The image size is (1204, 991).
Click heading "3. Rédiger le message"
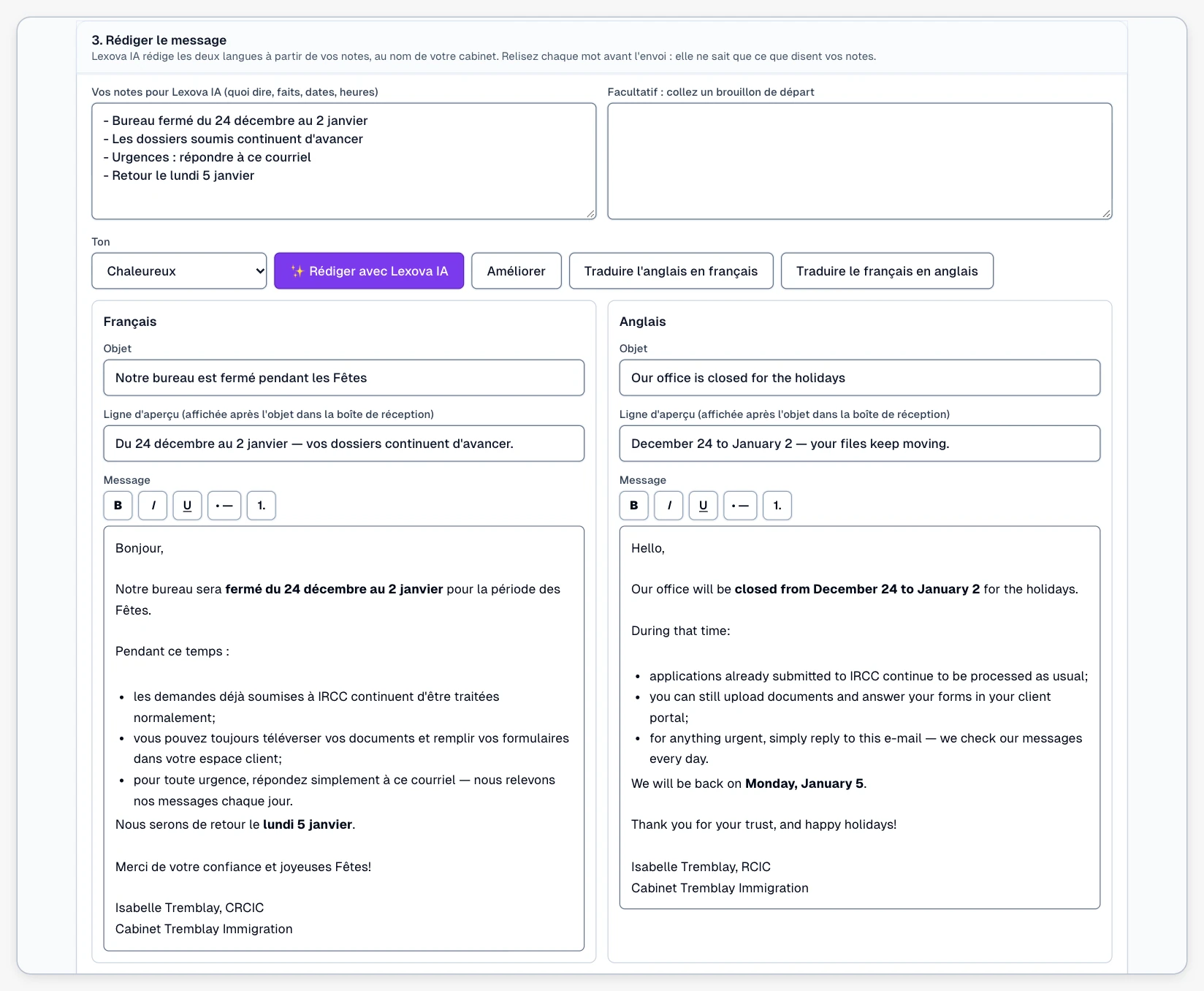(159, 40)
